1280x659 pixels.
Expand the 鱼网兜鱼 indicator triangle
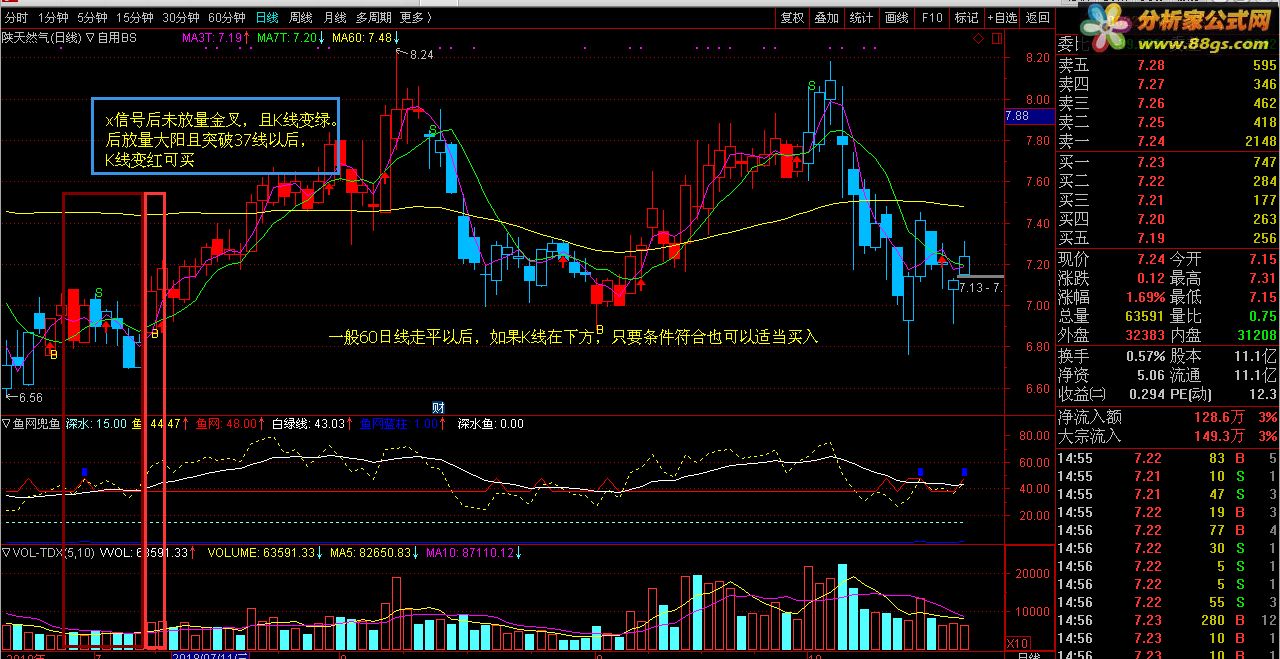tap(6, 424)
